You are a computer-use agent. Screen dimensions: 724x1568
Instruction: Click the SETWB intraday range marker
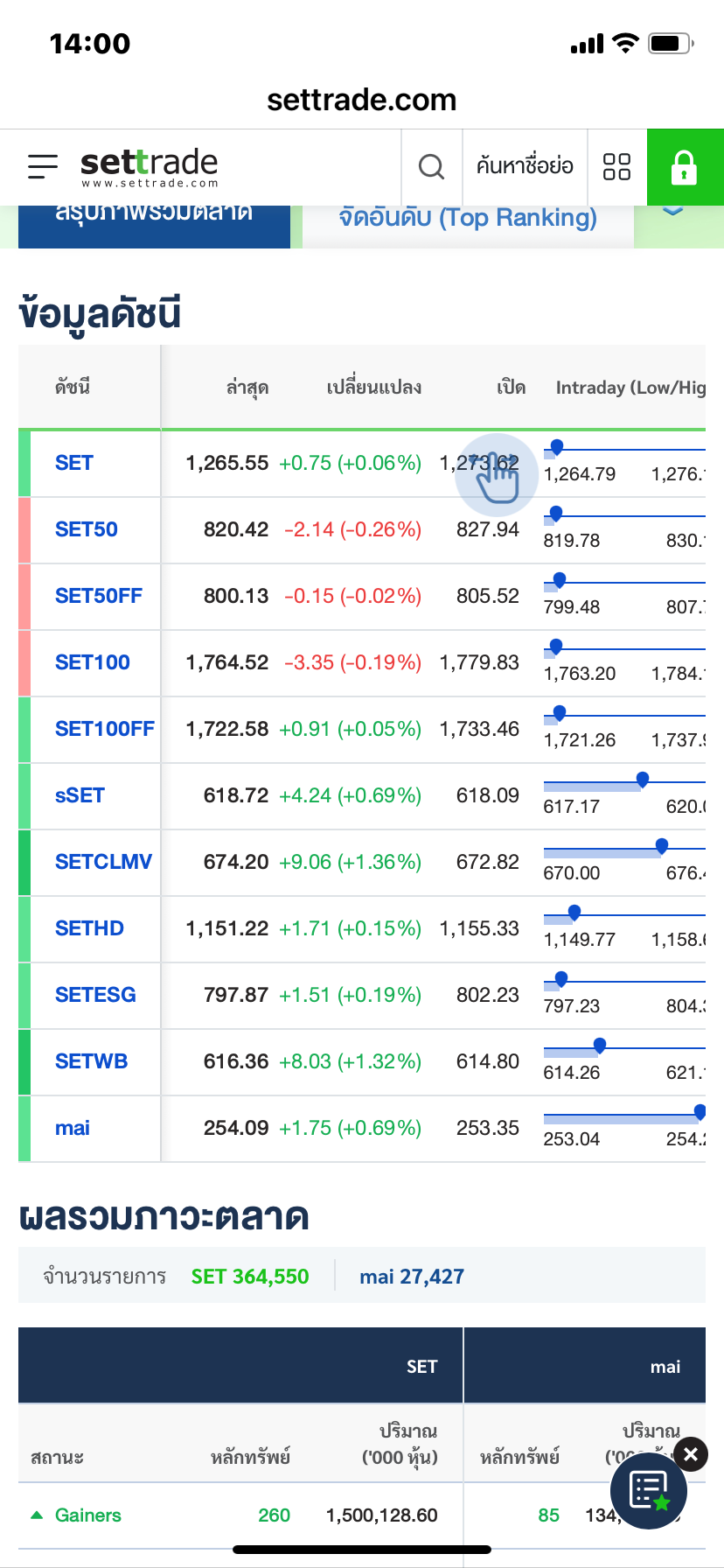(600, 1045)
